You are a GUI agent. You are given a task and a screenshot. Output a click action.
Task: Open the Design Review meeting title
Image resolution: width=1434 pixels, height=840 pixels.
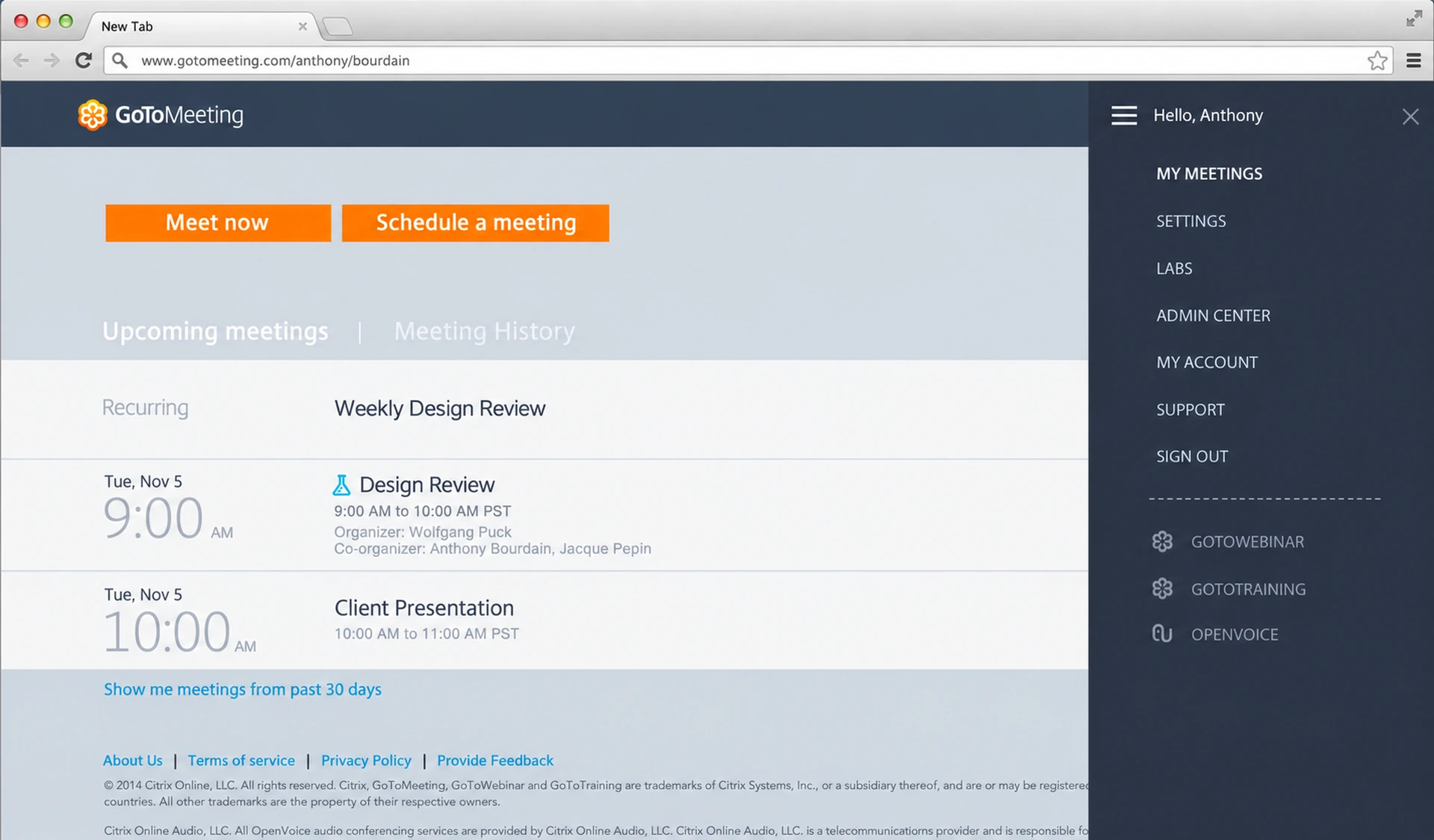coord(427,485)
